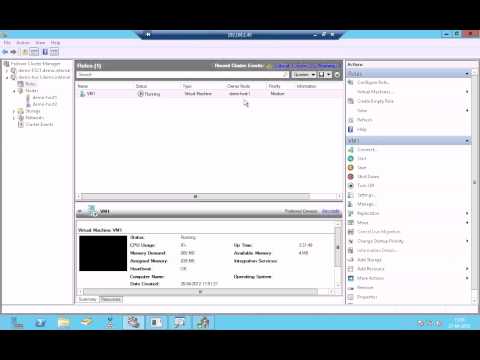
Task: Switch to the Summary tab
Action: point(87,299)
